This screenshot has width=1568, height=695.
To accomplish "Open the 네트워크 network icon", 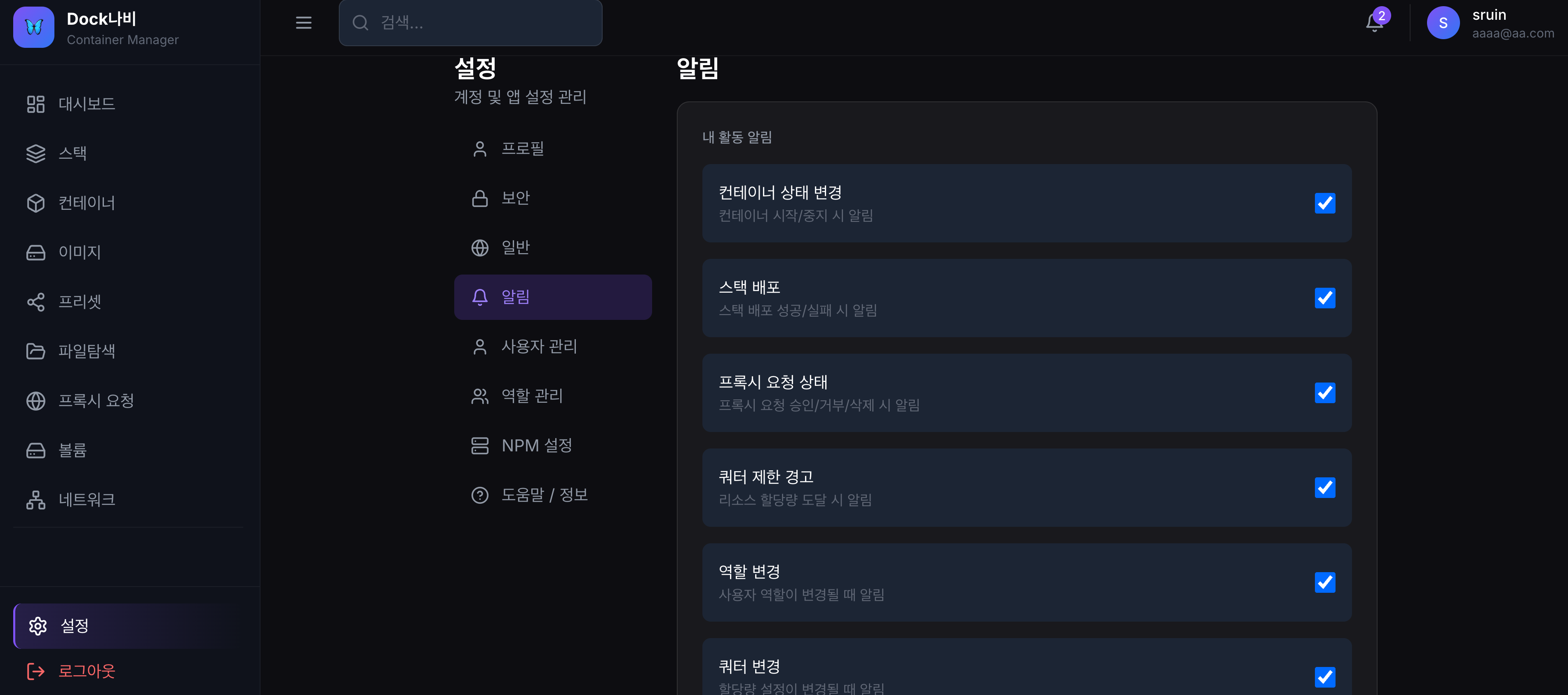I will tap(36, 499).
